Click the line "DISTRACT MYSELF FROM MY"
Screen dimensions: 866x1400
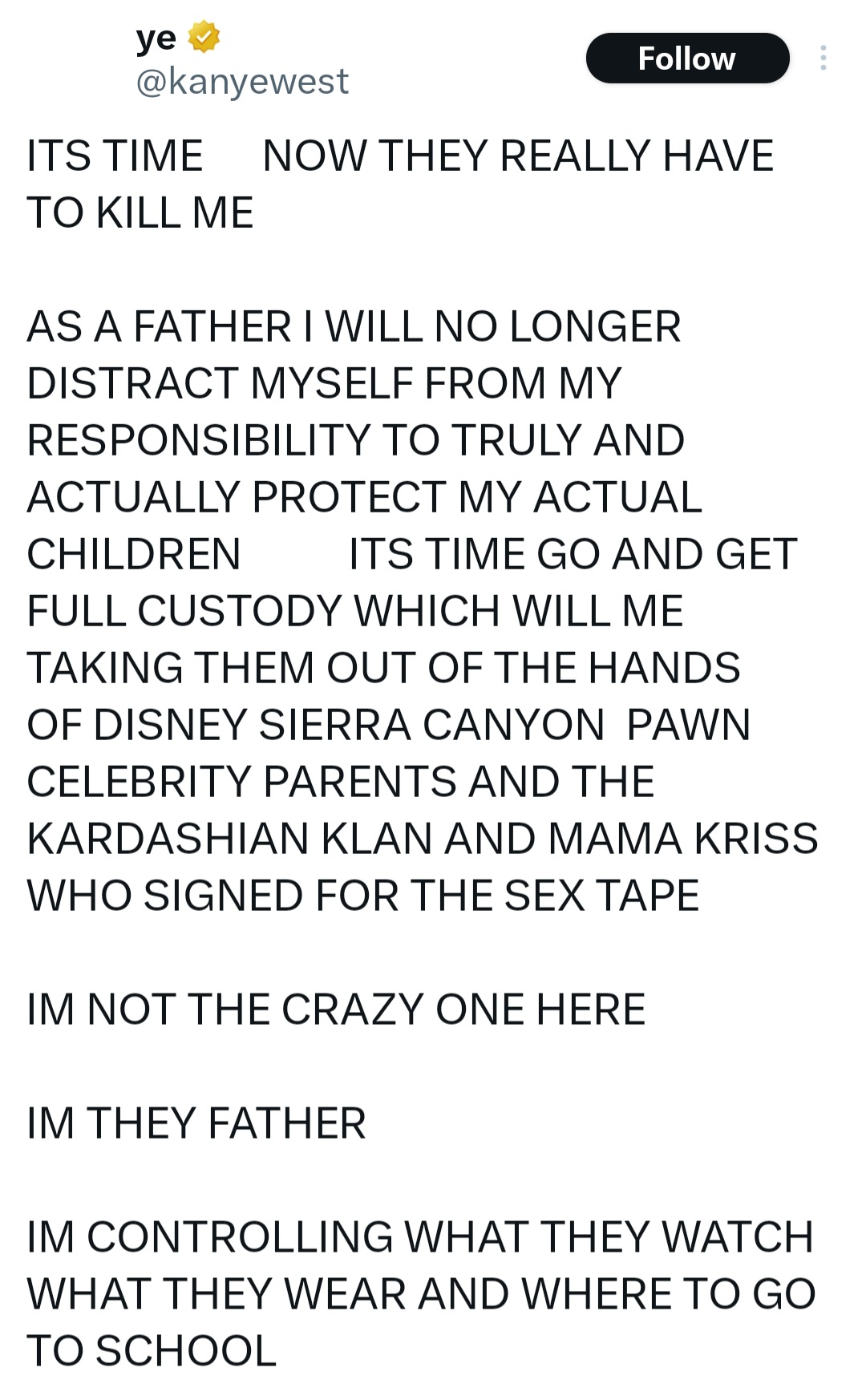coord(324,383)
